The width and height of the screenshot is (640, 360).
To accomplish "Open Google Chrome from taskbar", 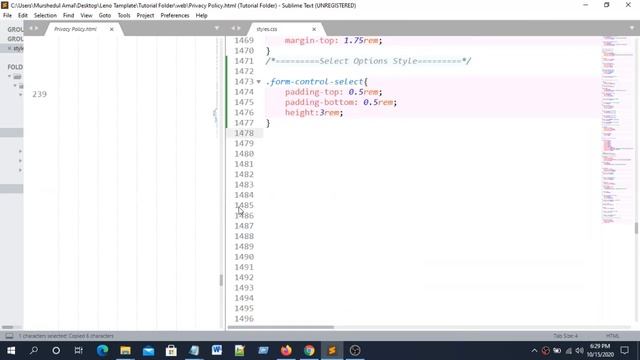I will point(309,351).
